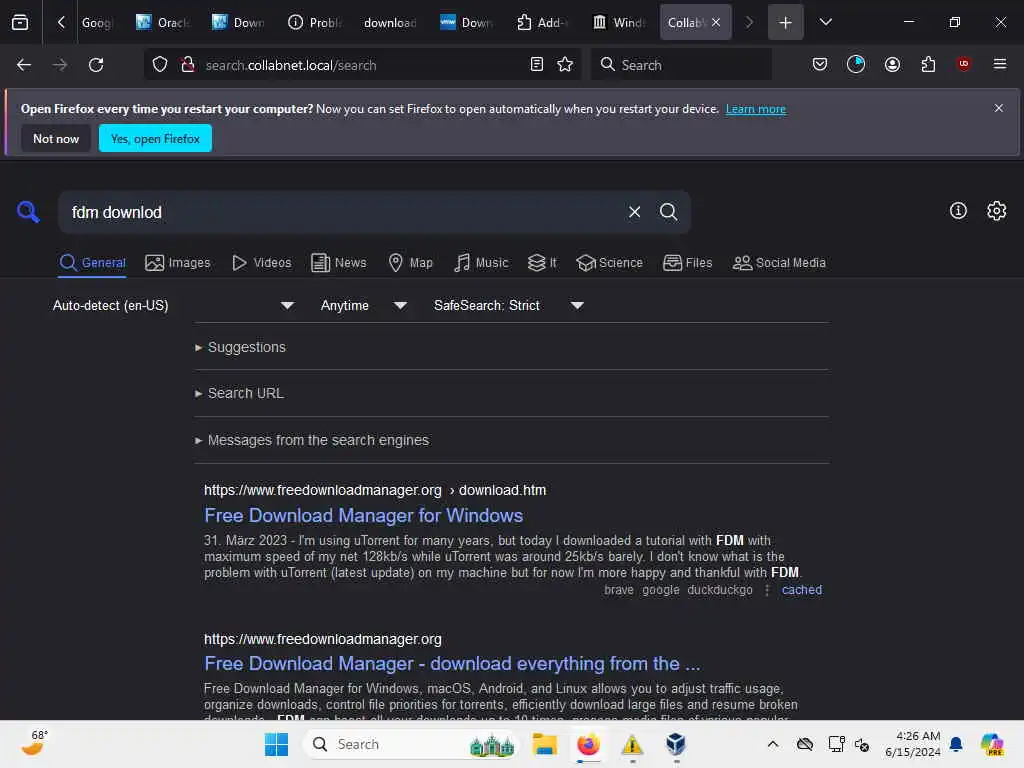
Task: Expand the Suggestions section
Action: click(x=240, y=347)
